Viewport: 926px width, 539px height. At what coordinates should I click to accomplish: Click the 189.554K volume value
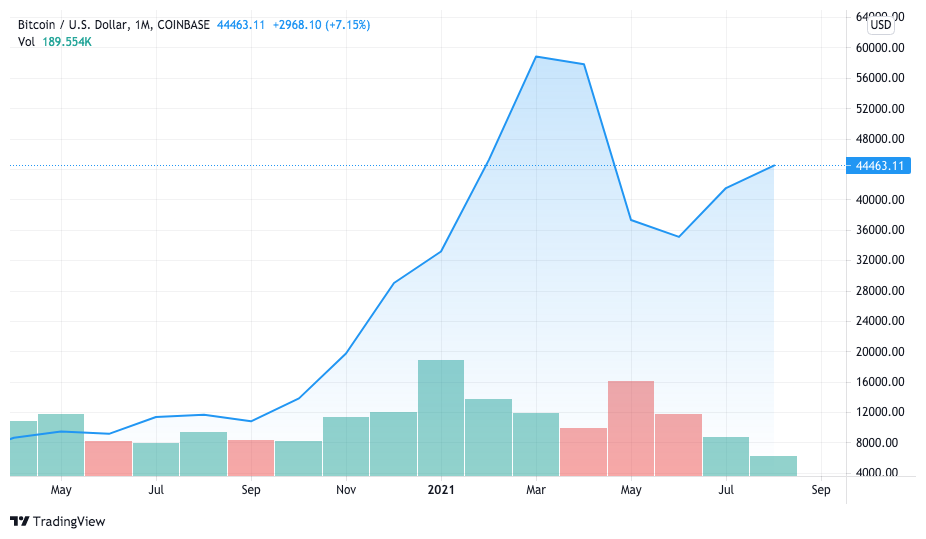68,41
